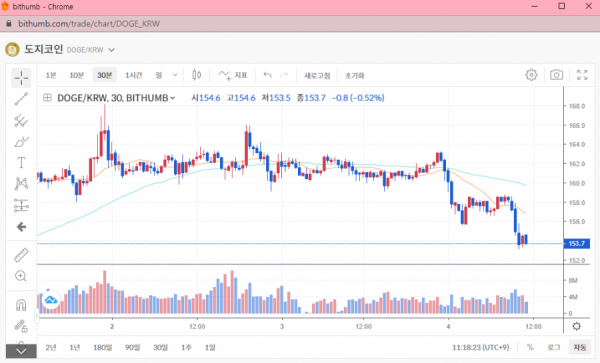Screen dimensions: 600x363
Task: Collapse the left toolbar with side arrow handle
Action: [37, 316]
